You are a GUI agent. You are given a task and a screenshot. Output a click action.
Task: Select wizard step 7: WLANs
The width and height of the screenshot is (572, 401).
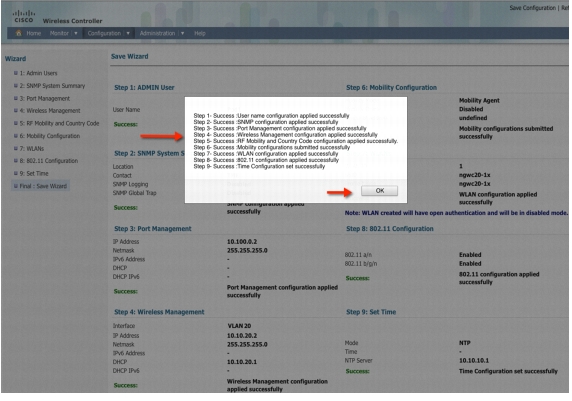tap(32, 149)
